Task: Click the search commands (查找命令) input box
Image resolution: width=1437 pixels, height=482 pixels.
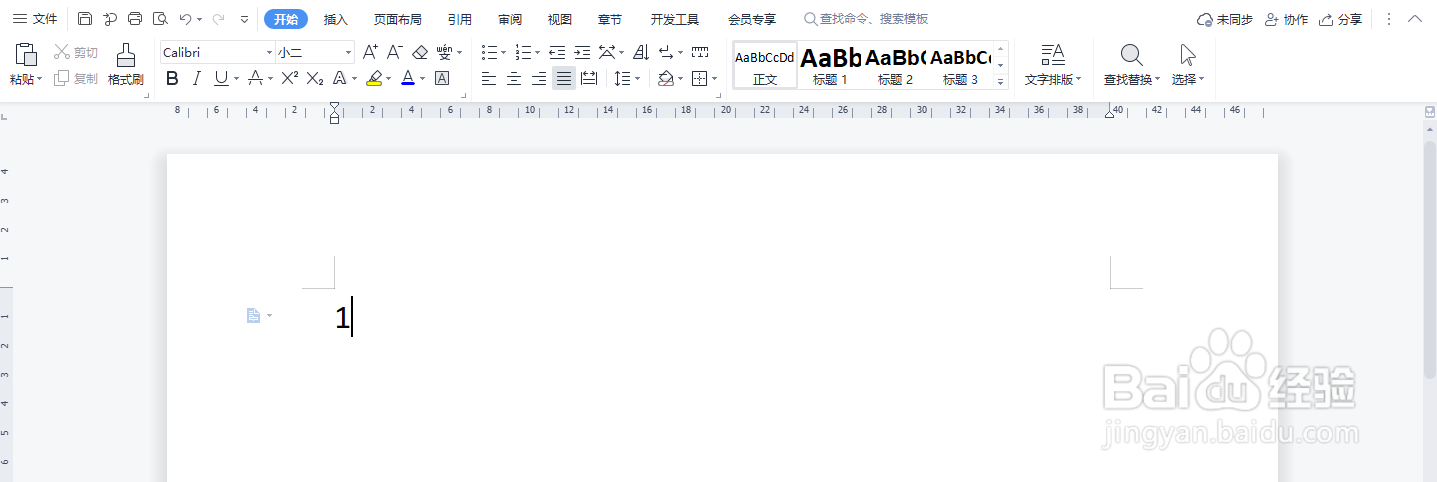Action: click(x=866, y=19)
